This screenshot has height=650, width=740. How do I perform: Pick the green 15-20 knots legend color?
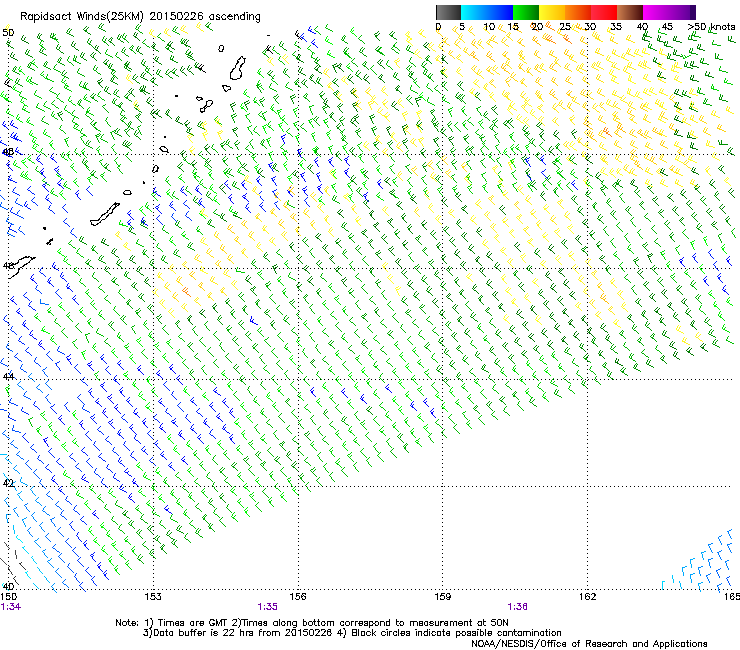pos(526,12)
